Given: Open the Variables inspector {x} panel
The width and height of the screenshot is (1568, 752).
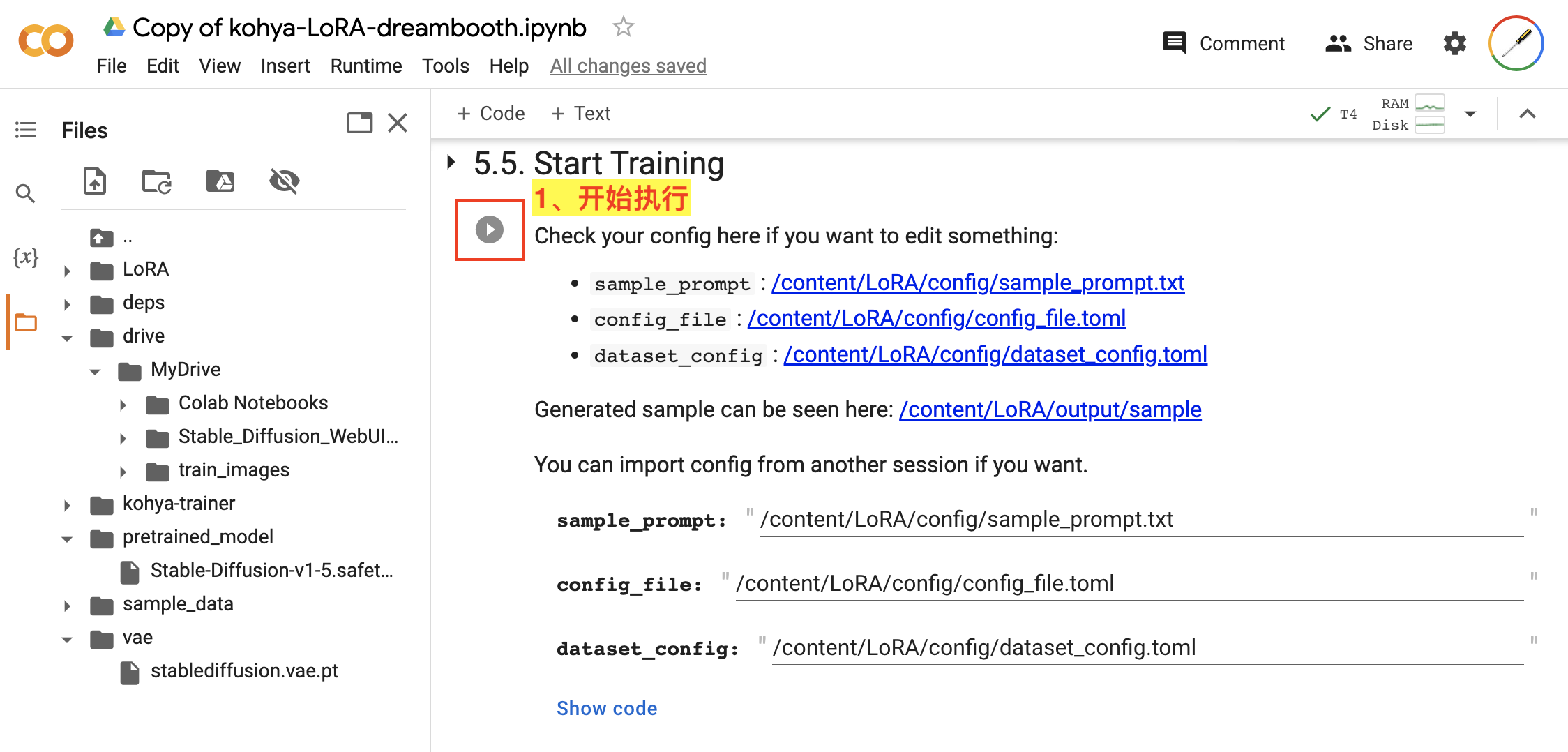Looking at the screenshot, I should pos(25,257).
